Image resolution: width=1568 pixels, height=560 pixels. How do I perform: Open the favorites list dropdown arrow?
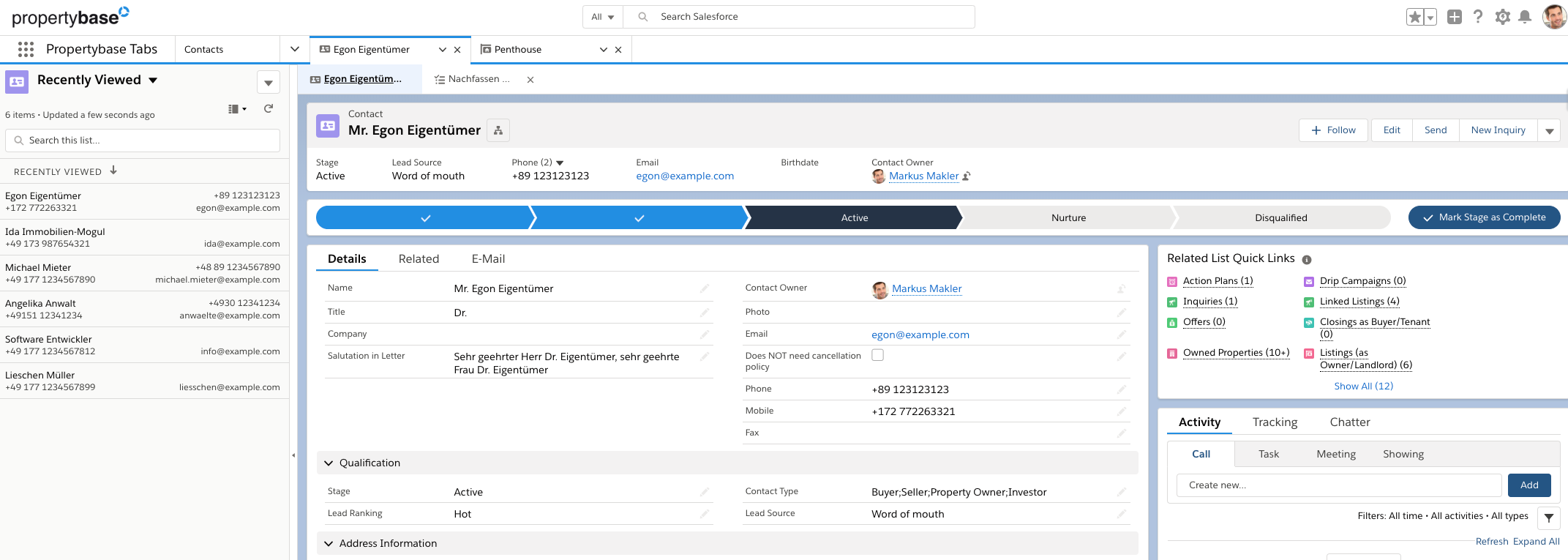(1430, 17)
